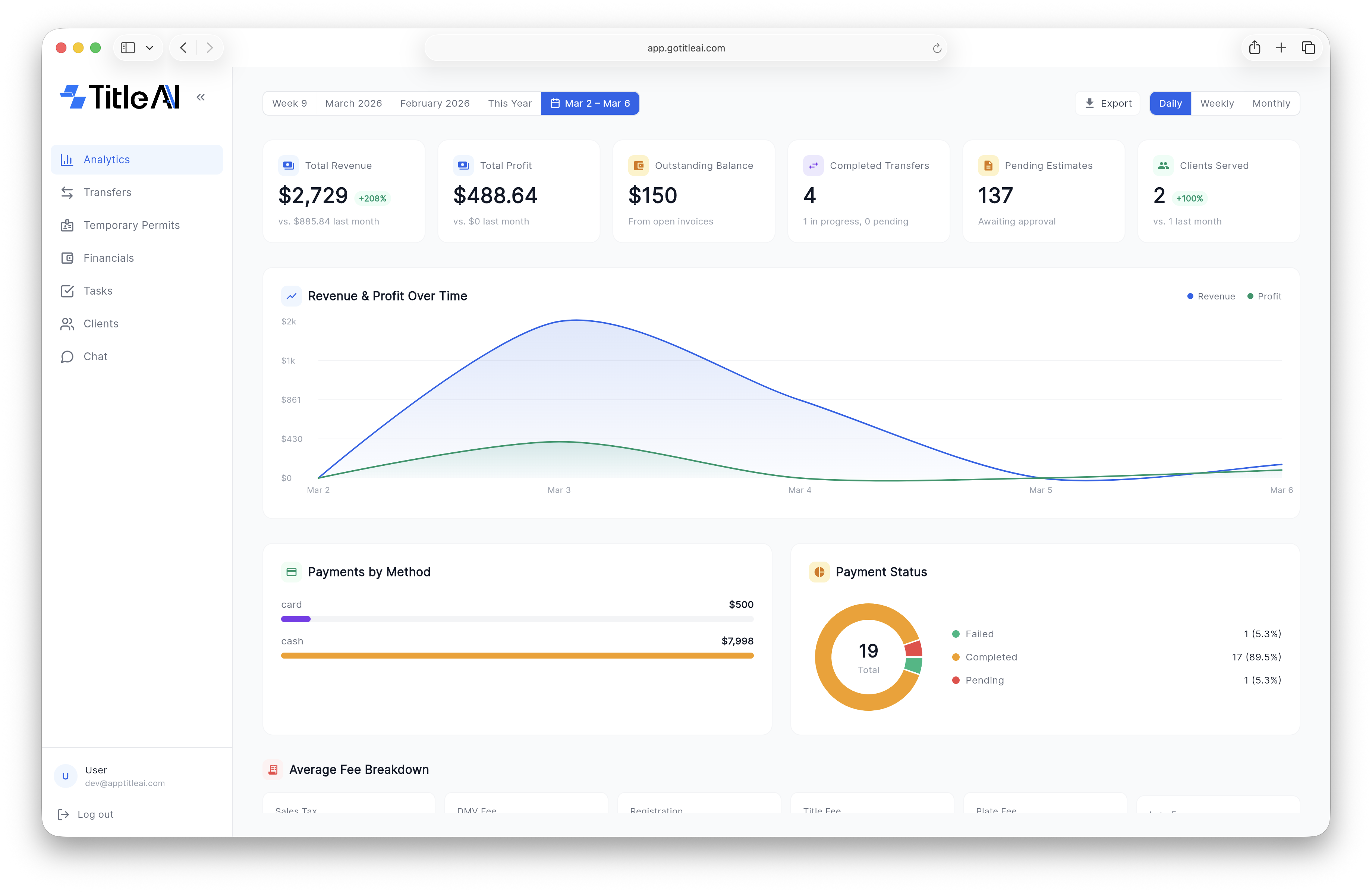The image size is (1372, 892).
Task: Click the Clients people icon
Action: (67, 324)
